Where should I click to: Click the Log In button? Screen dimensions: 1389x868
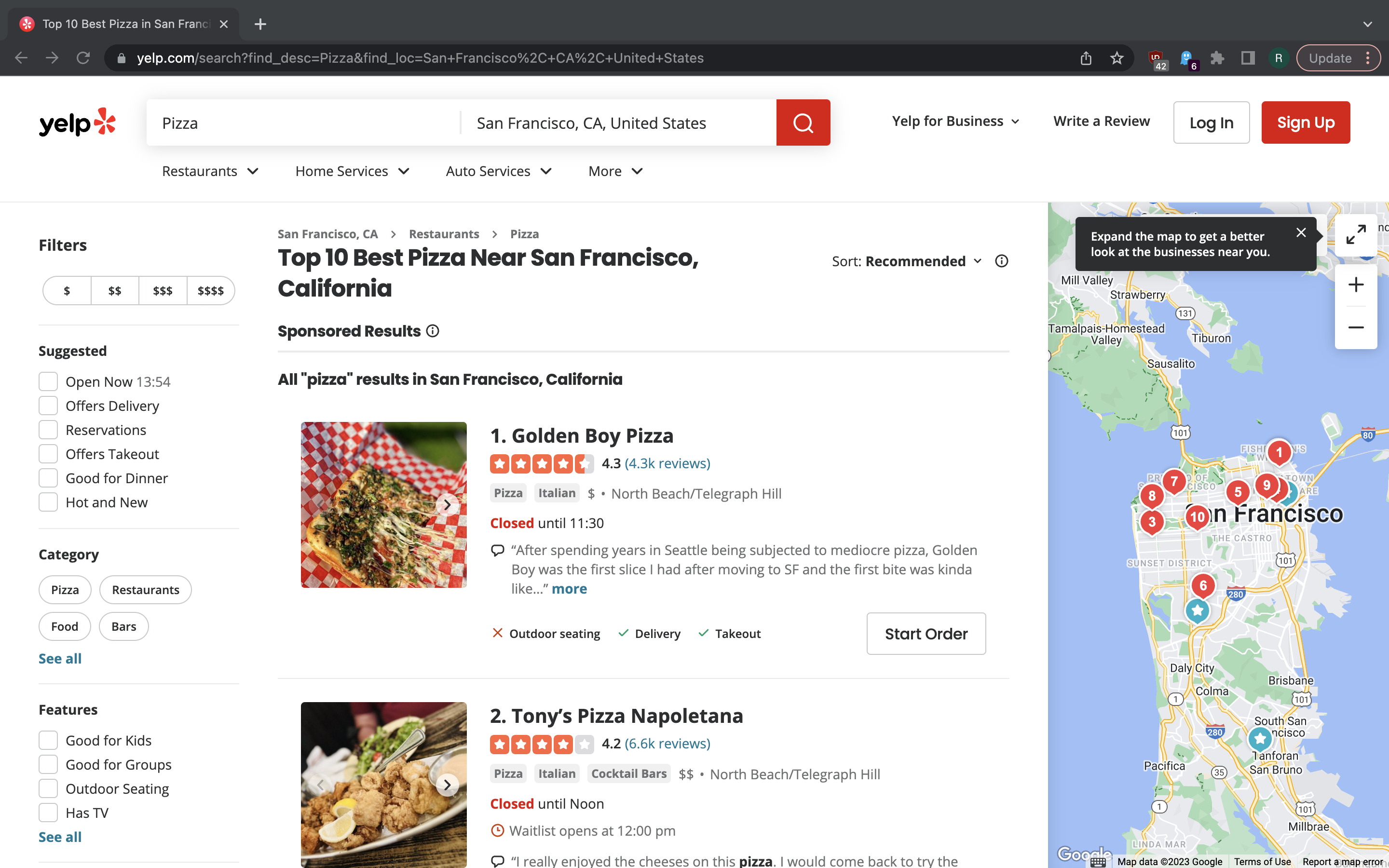(x=1211, y=122)
